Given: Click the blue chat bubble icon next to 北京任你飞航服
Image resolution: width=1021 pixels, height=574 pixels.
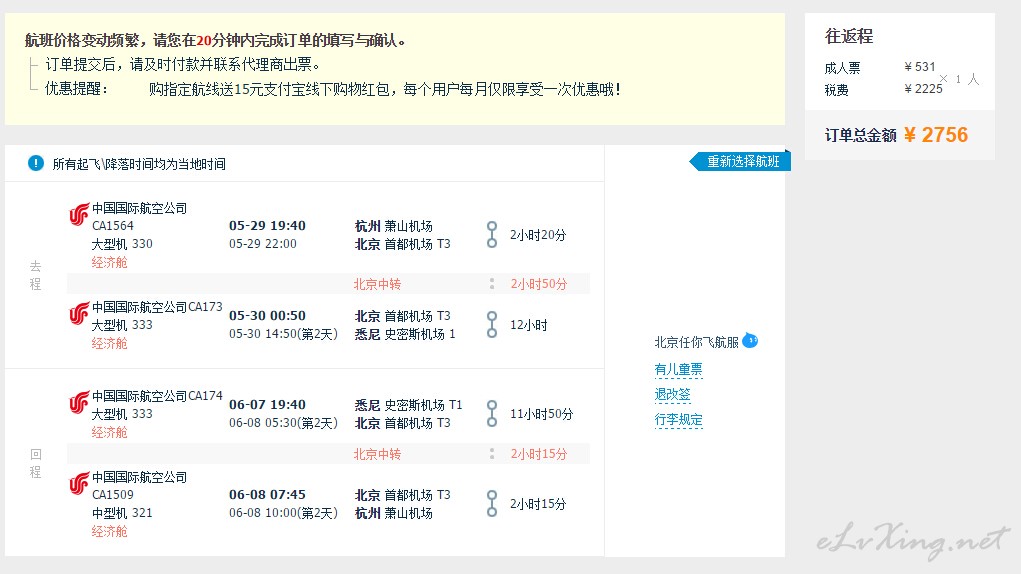Looking at the screenshot, I should tap(750, 340).
